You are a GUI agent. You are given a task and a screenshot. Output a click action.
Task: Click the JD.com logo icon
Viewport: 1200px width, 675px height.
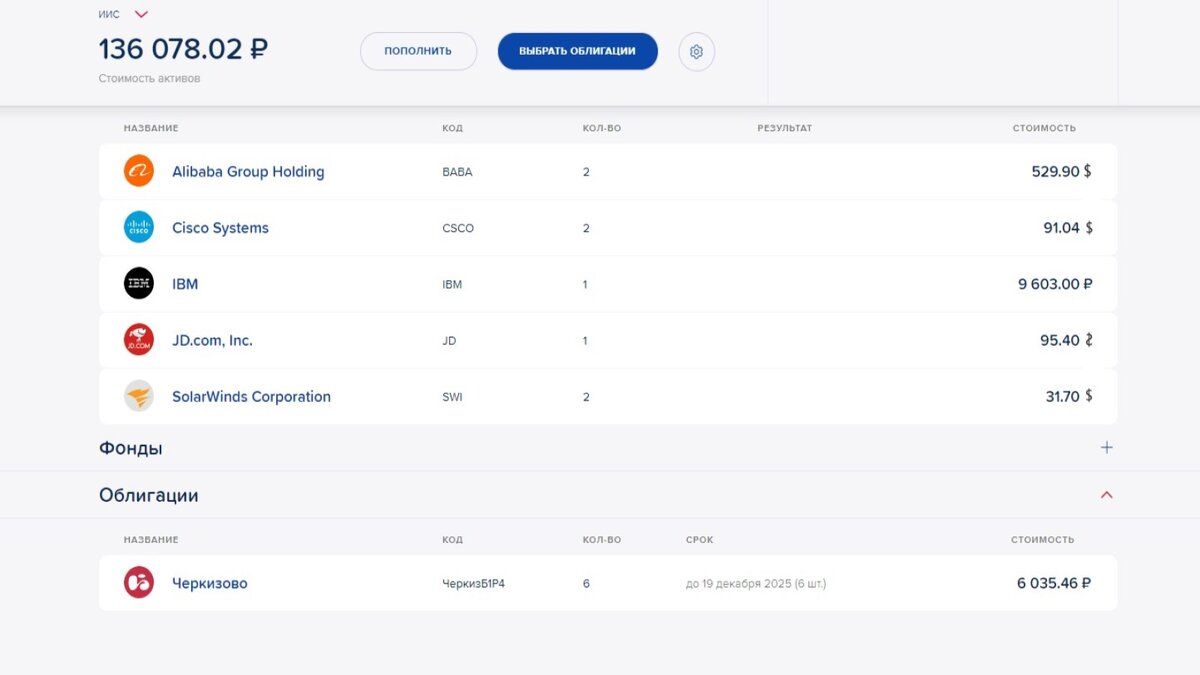pyautogui.click(x=139, y=340)
